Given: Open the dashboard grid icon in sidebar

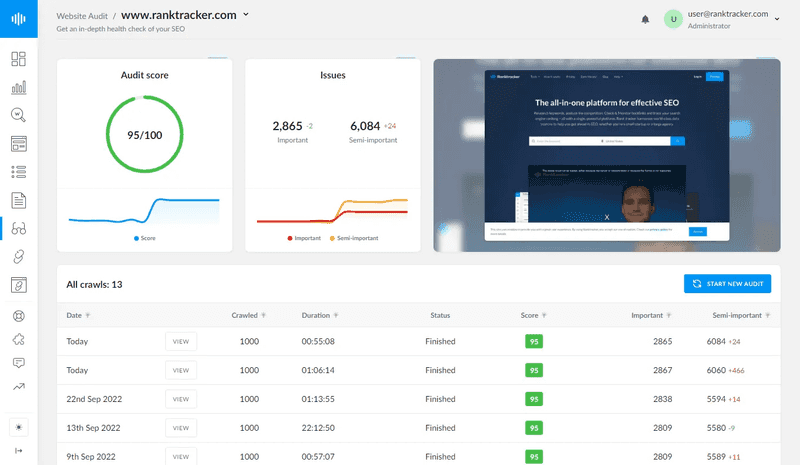Looking at the screenshot, I should click(x=18, y=59).
